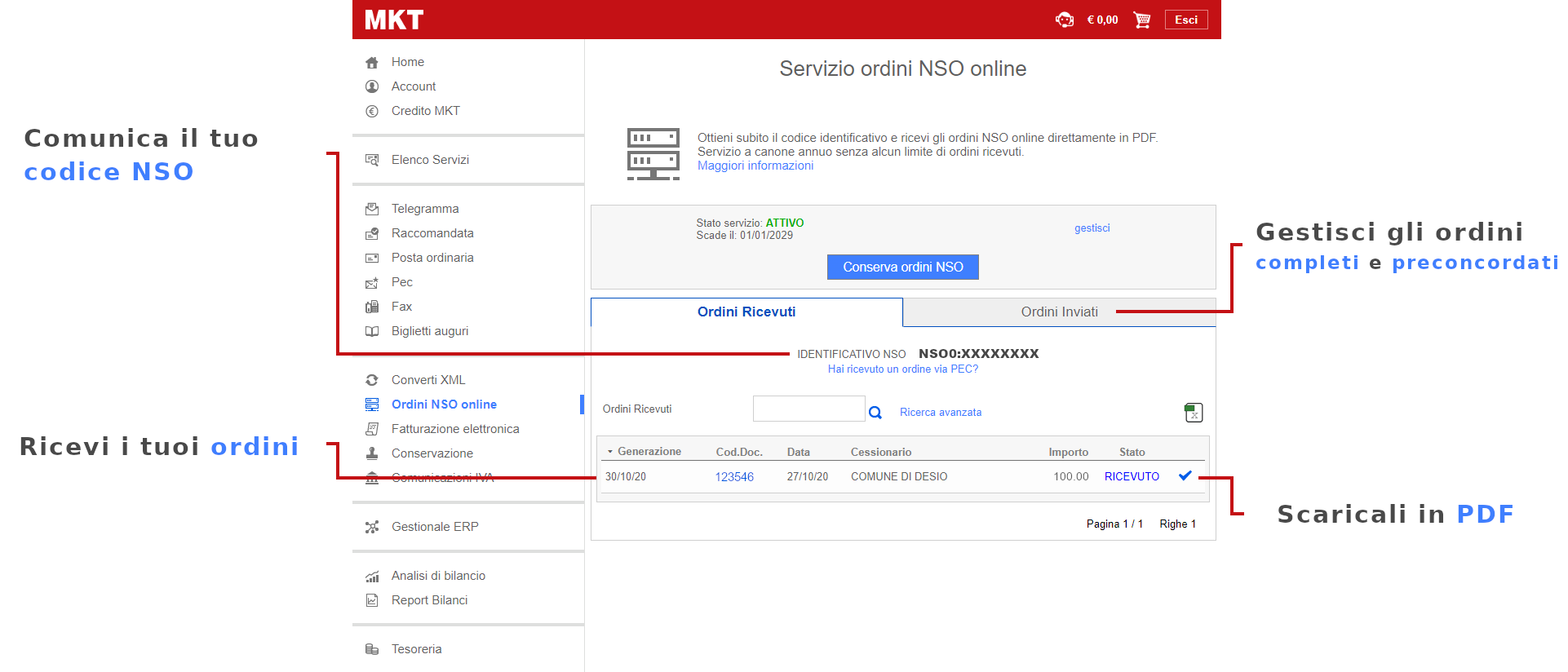Click the 100.00 amount cell
The width and height of the screenshot is (1568, 672).
click(1071, 477)
